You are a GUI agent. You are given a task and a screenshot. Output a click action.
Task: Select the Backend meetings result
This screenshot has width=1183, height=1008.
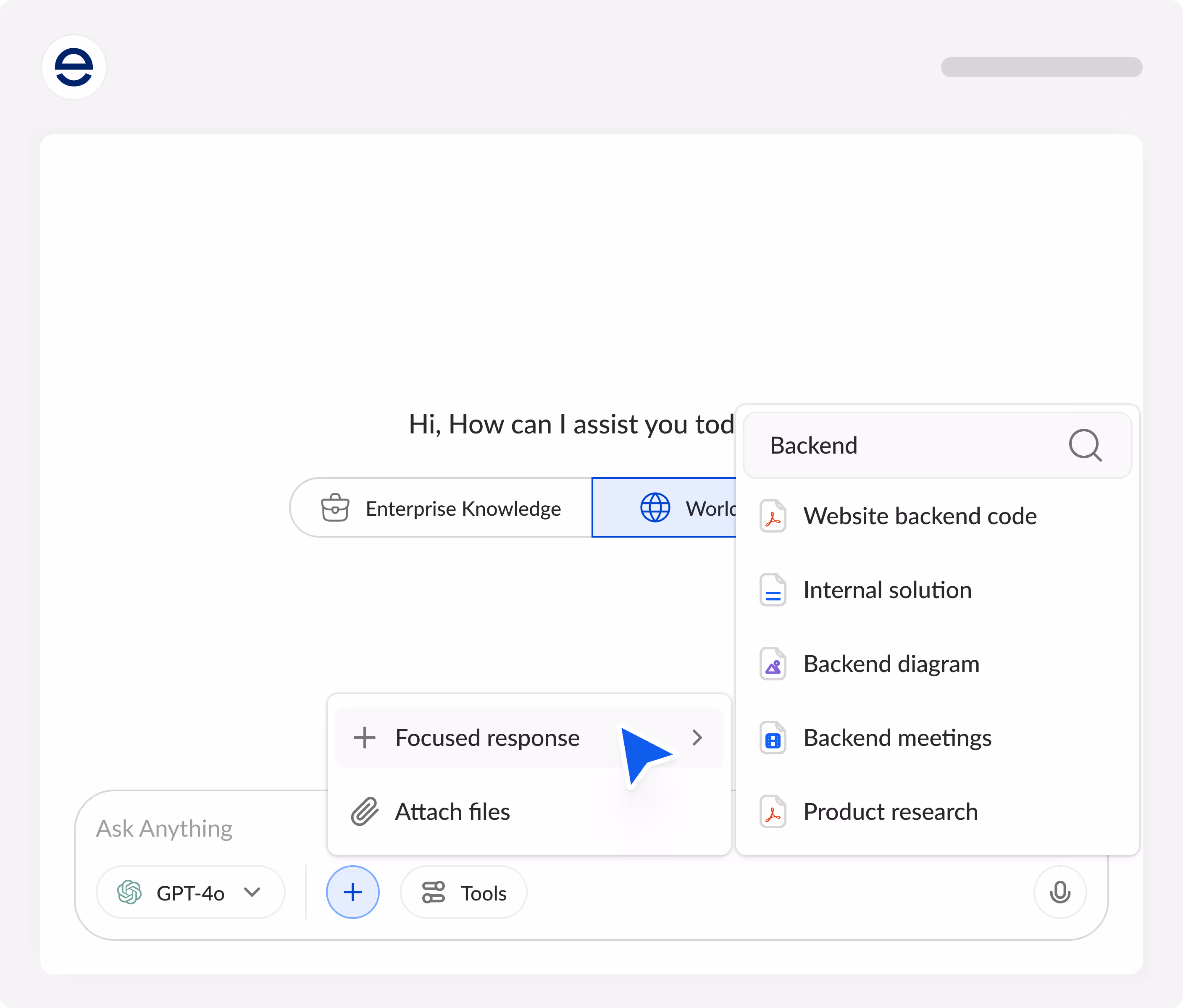[x=897, y=738]
